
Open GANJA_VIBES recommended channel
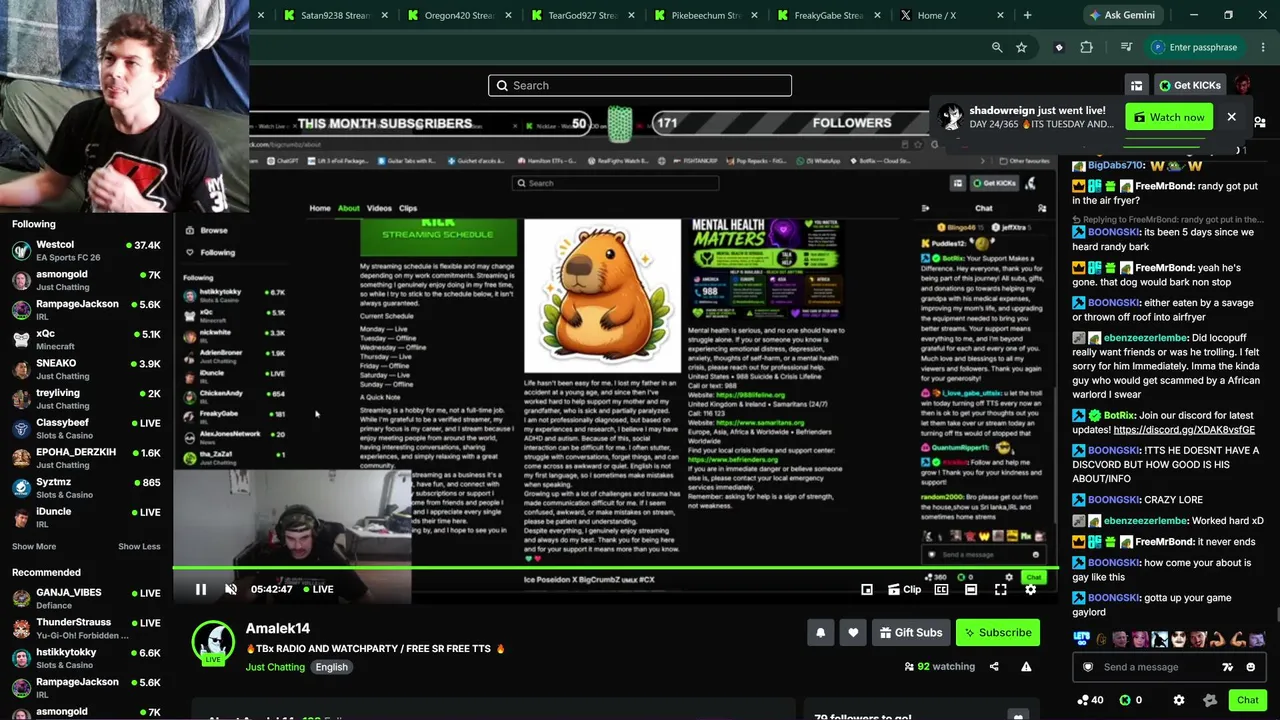[86, 598]
